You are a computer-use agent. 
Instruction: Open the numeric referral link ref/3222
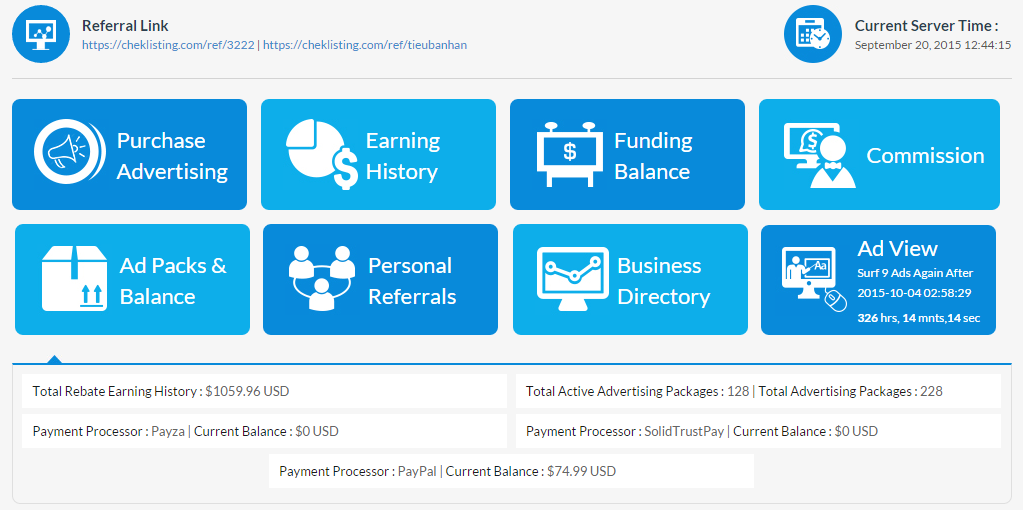(x=168, y=45)
